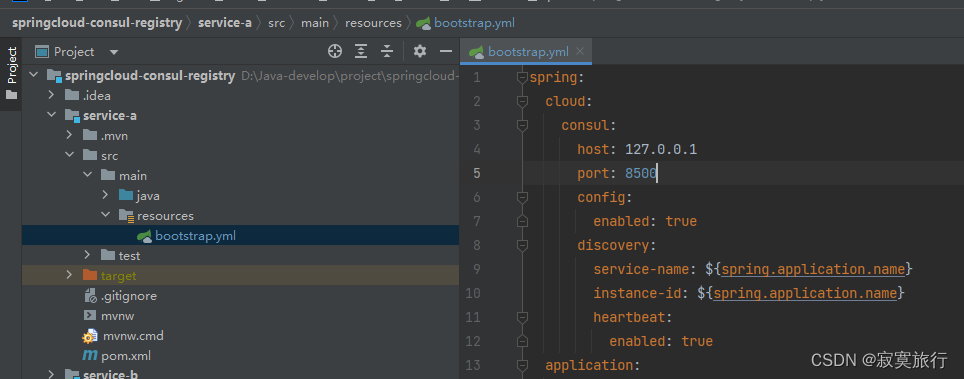The image size is (964, 379).
Task: Open Project panel settings gear
Action: tap(420, 51)
